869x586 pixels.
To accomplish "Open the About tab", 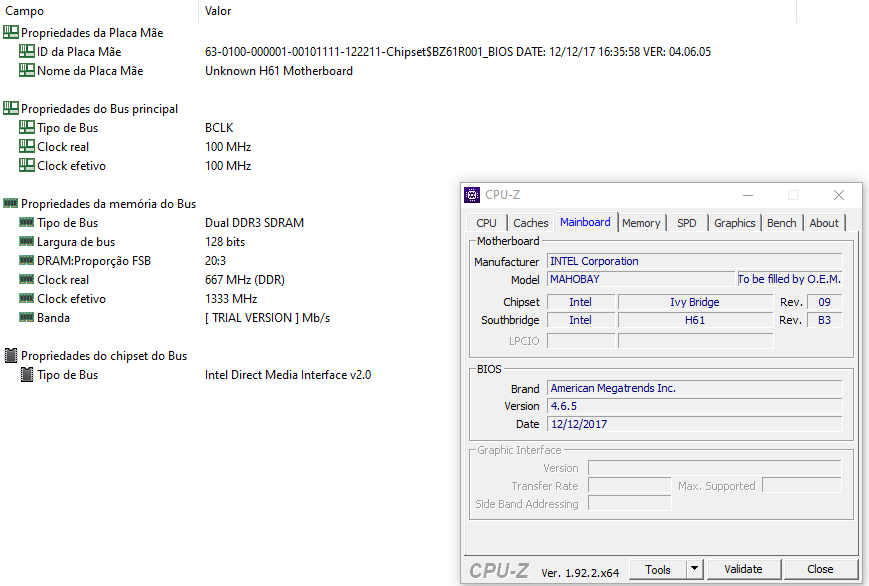I will click(824, 223).
